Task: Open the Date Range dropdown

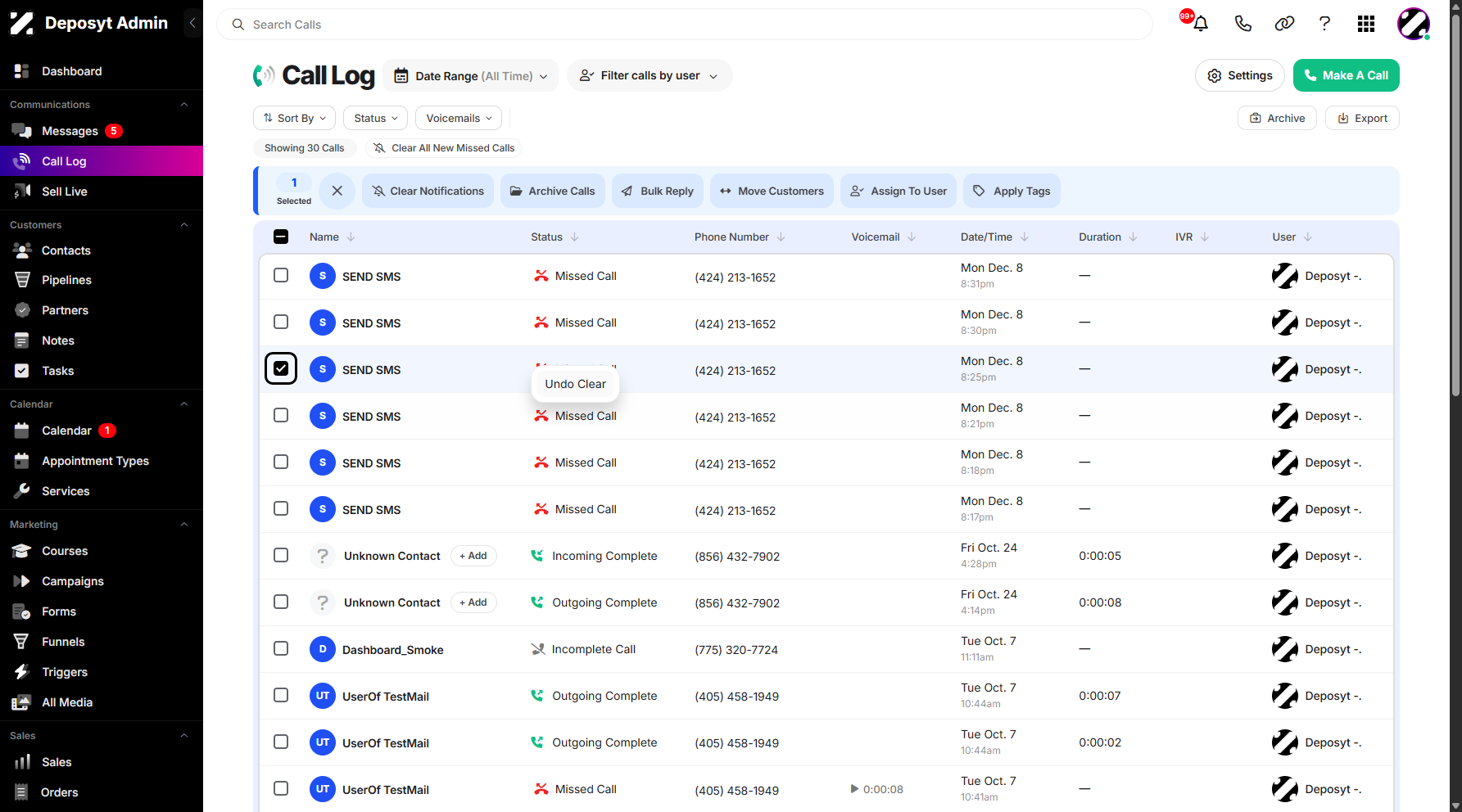Action: tap(471, 75)
